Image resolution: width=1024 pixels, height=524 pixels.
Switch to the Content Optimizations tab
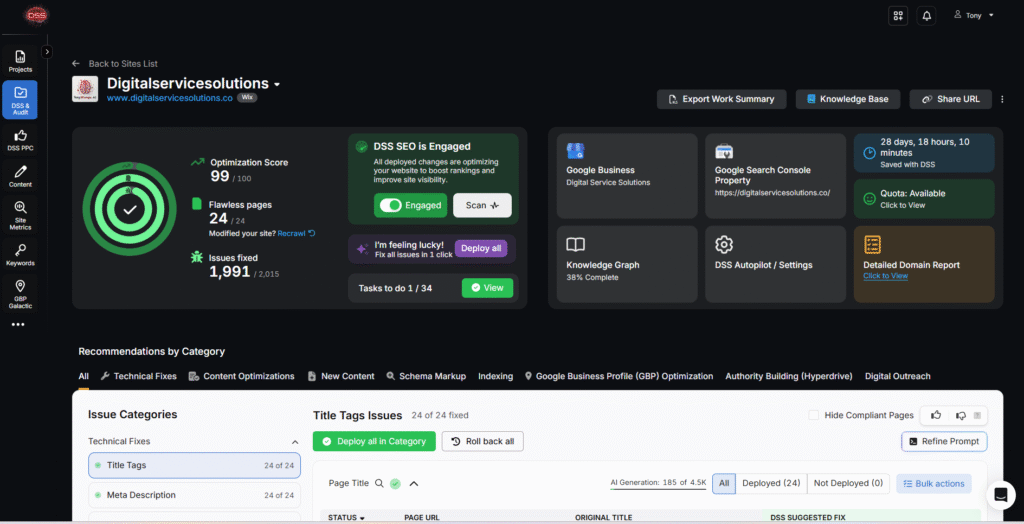(x=241, y=376)
